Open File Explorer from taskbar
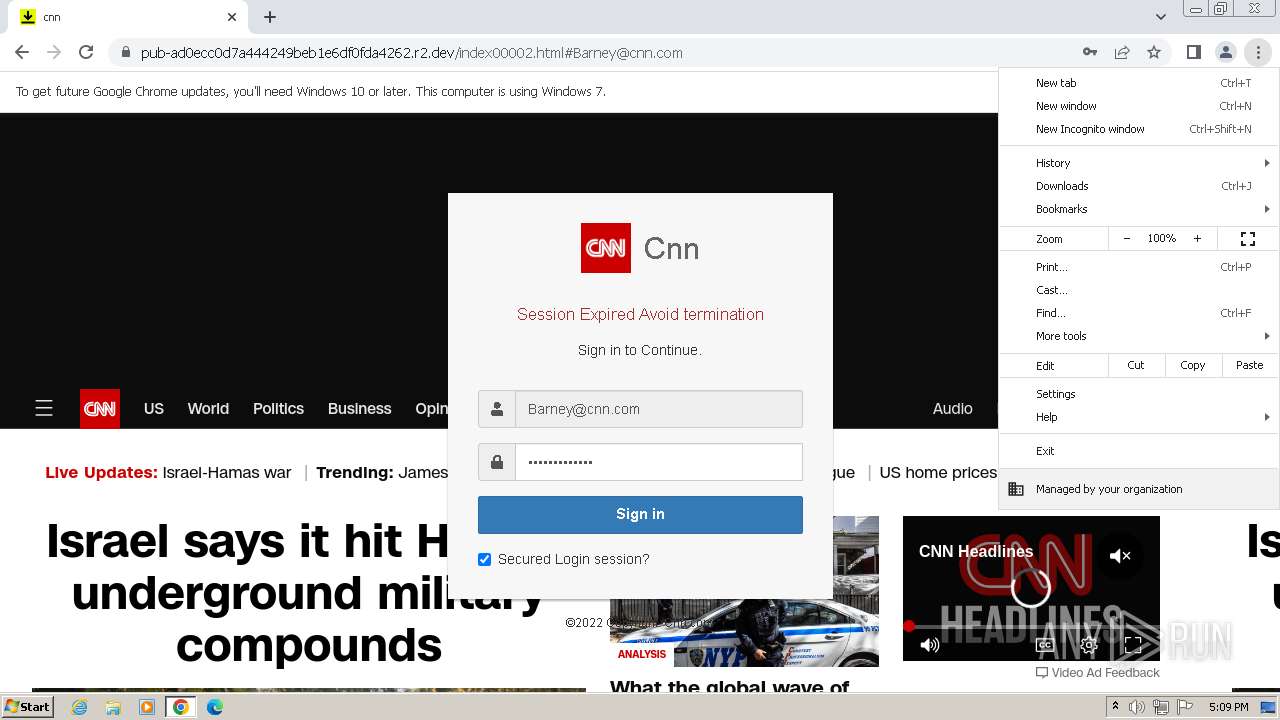The image size is (1280, 720). pos(113,707)
